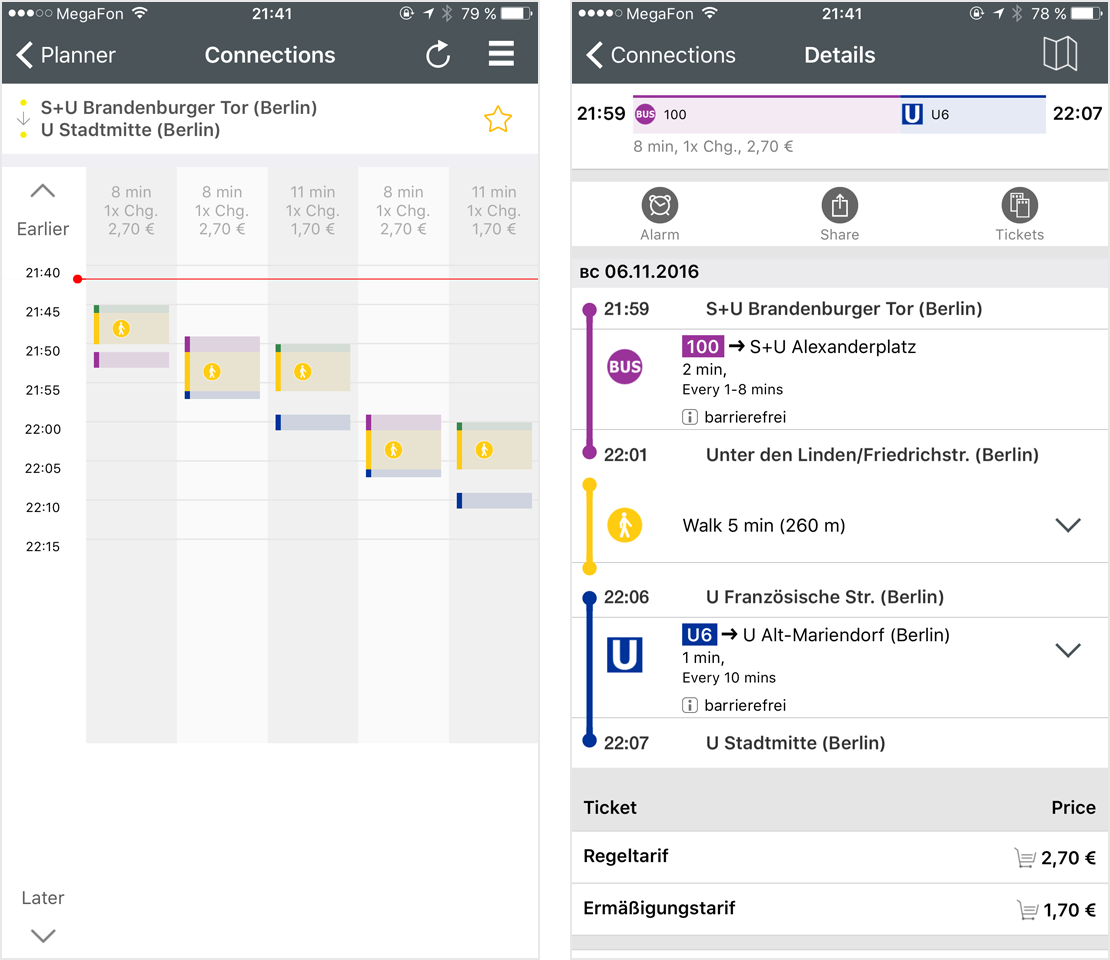This screenshot has width=1110, height=960.
Task: Share this connection
Action: (x=840, y=215)
